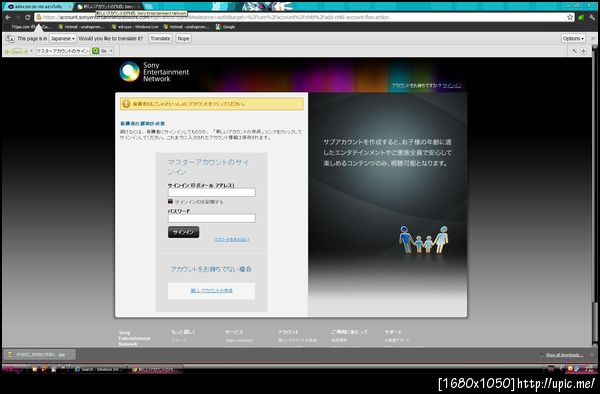Open the translation Options dropdown

pos(573,39)
